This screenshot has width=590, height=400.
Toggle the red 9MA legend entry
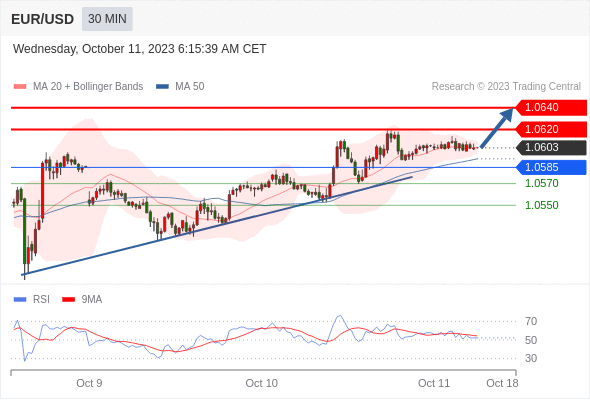click(x=82, y=300)
